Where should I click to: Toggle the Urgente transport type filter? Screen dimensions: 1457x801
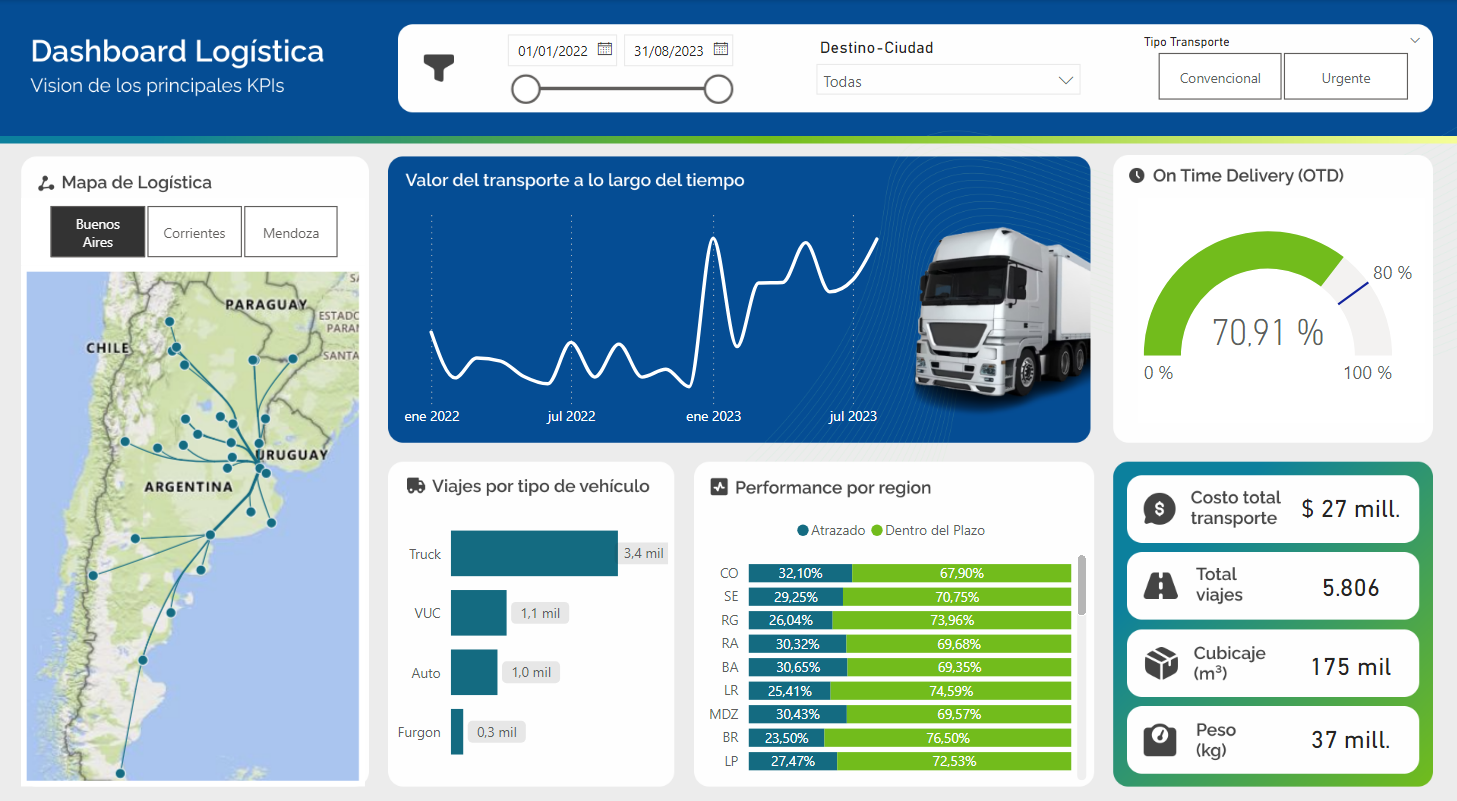pos(1345,78)
